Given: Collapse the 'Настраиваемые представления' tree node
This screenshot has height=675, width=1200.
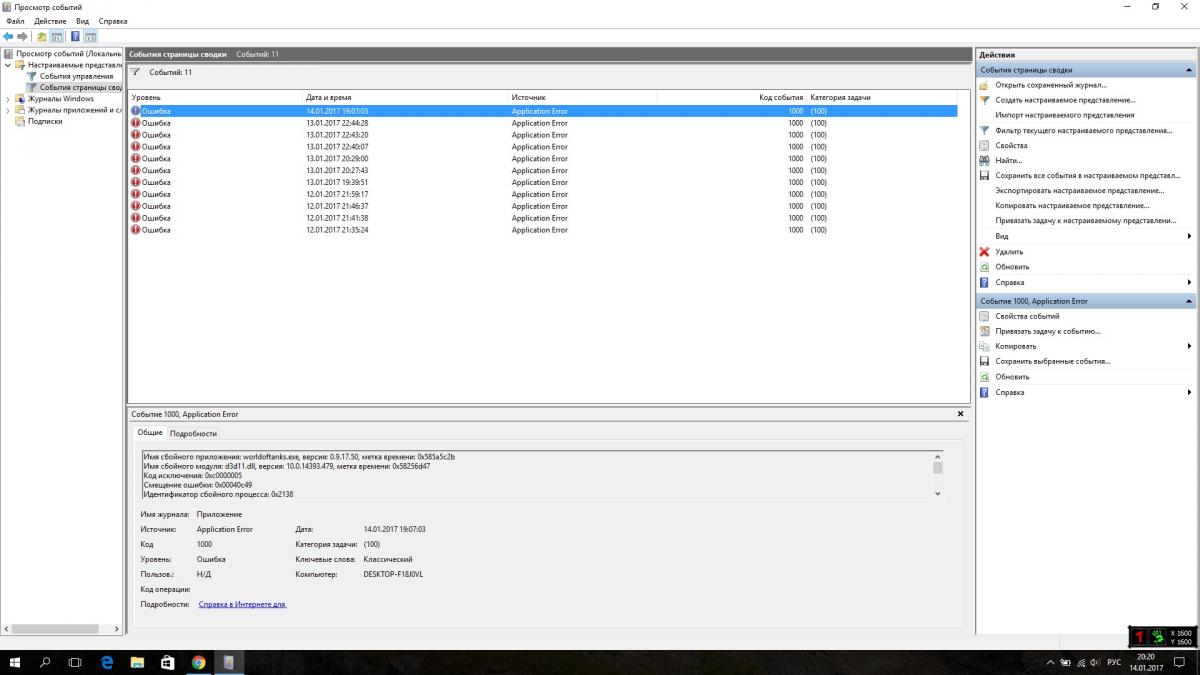Looking at the screenshot, I should [8, 65].
